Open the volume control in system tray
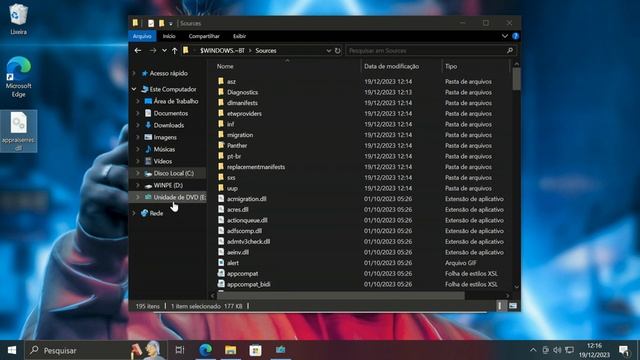The width and height of the screenshot is (640, 360). coord(557,350)
